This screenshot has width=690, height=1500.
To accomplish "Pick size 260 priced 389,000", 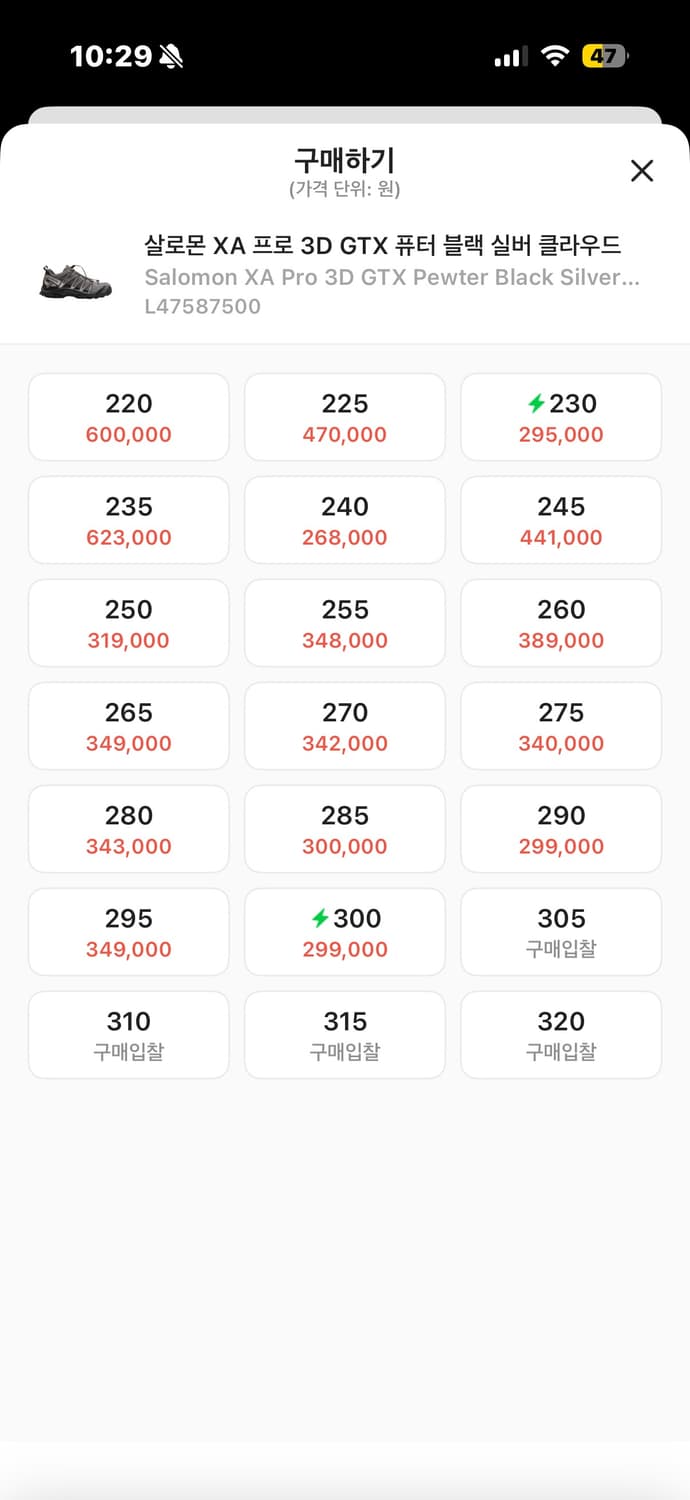I will (561, 623).
